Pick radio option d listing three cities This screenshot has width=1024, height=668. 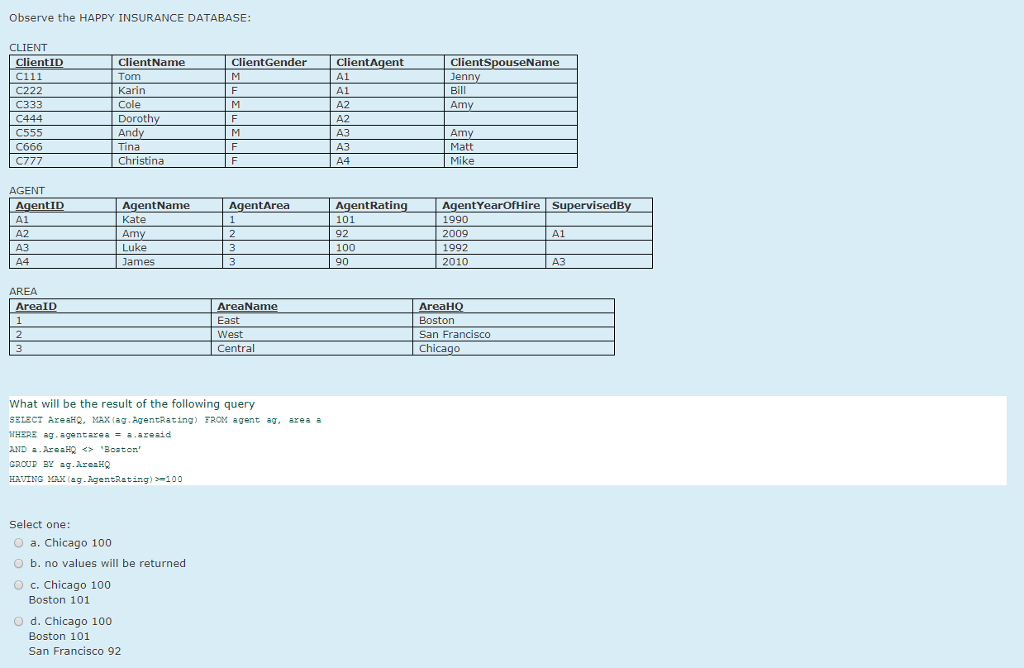tap(19, 621)
